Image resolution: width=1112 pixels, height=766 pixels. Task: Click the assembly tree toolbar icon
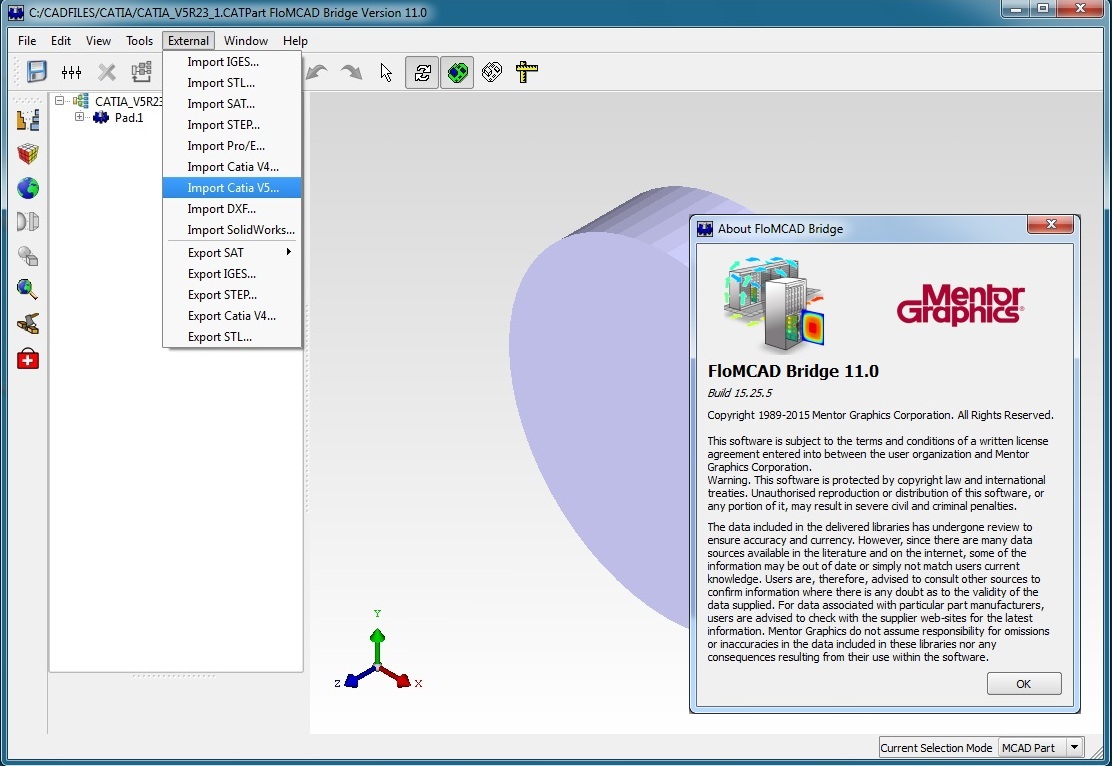(x=141, y=72)
